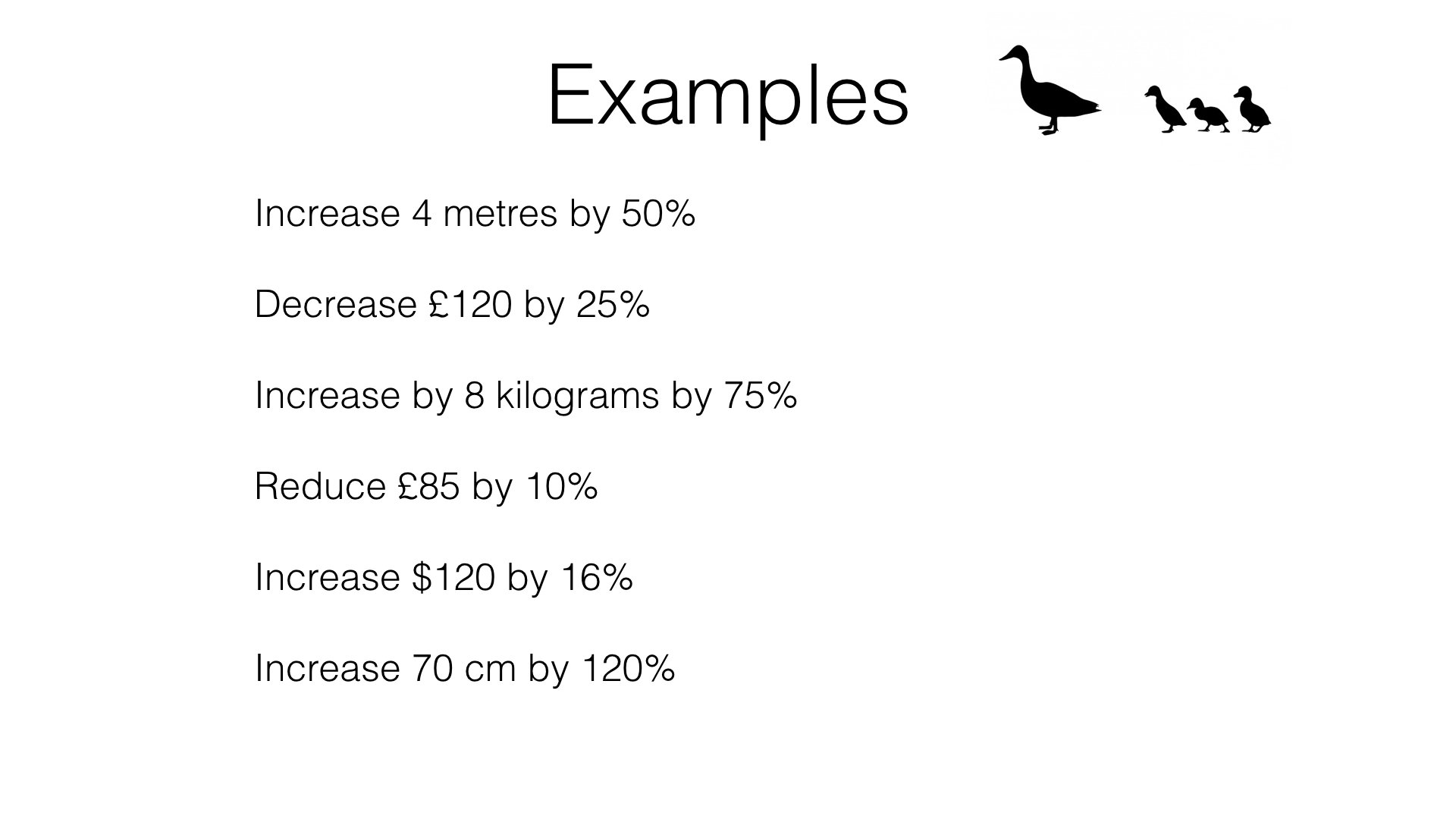Click the "Examples" slide title

(727, 96)
